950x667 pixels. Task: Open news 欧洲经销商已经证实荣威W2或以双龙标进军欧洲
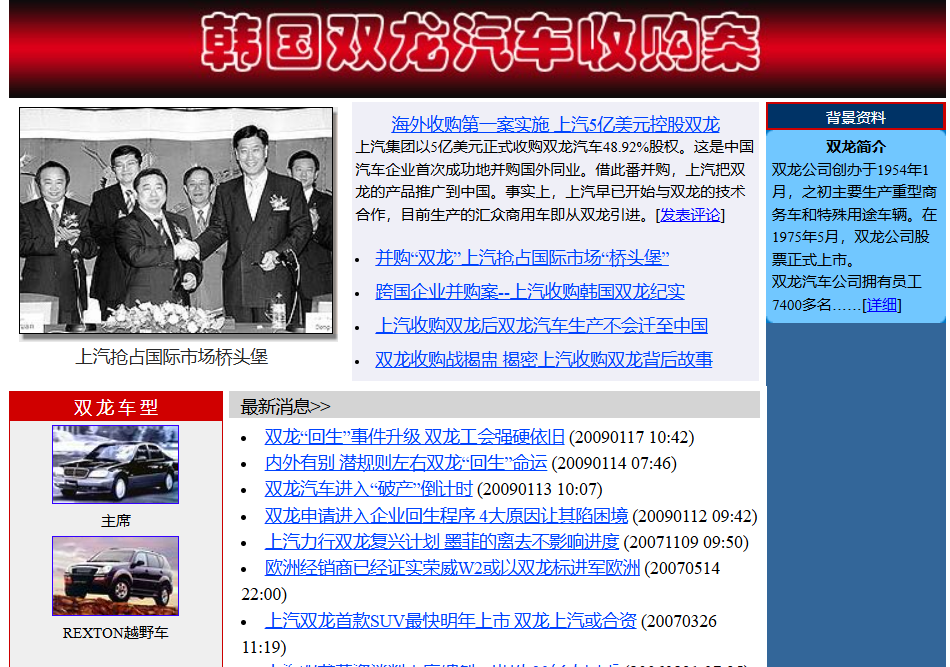(452, 568)
